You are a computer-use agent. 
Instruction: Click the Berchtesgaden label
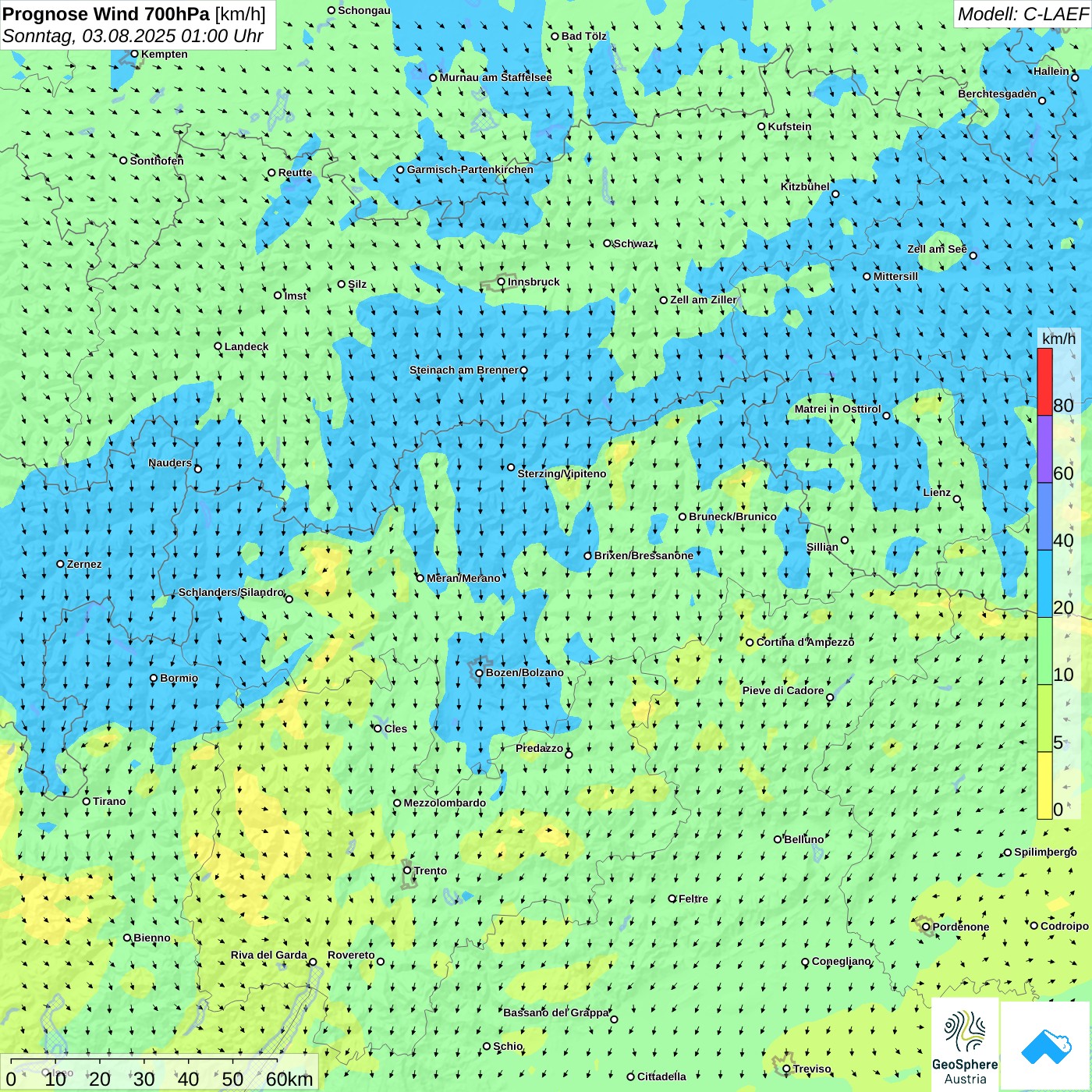coord(998,94)
